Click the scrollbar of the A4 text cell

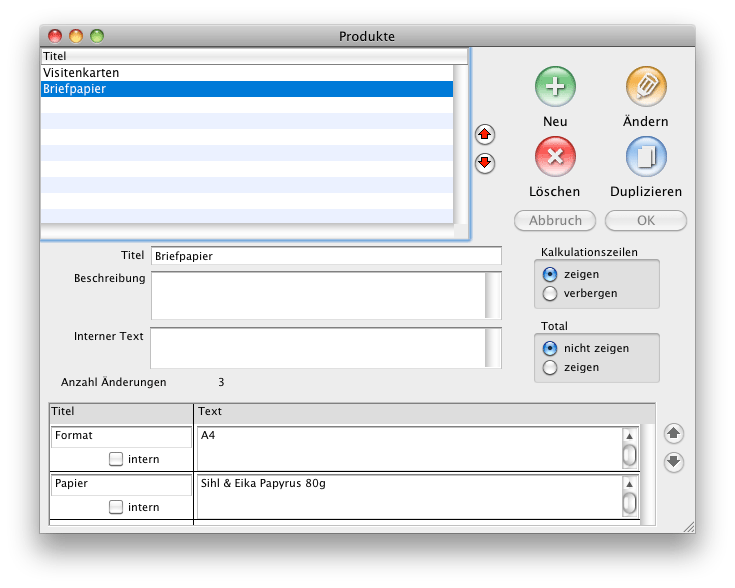pyautogui.click(x=629, y=449)
